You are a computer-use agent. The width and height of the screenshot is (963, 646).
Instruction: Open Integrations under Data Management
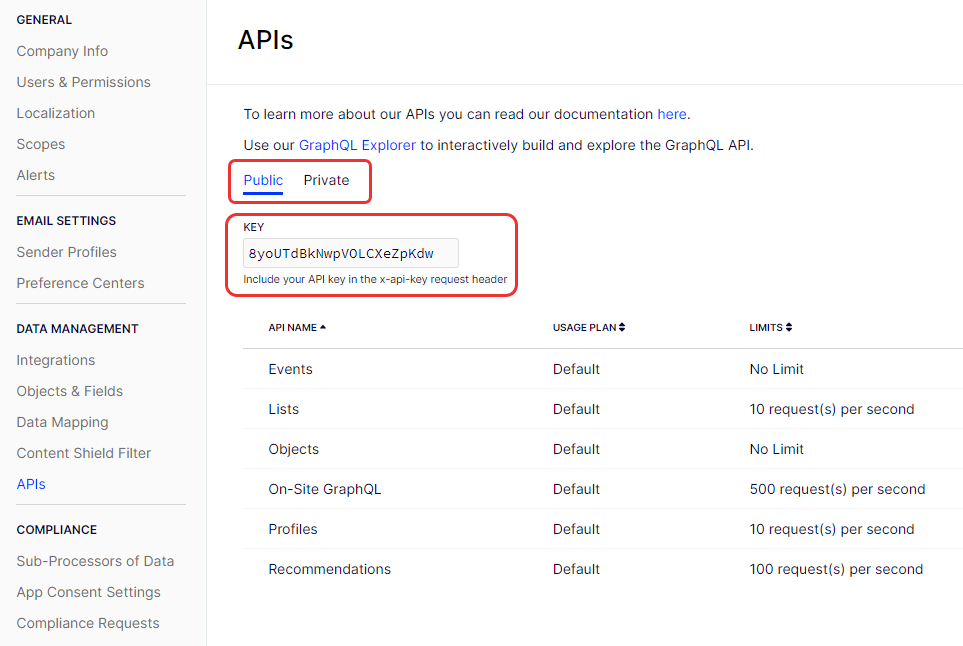(x=56, y=360)
